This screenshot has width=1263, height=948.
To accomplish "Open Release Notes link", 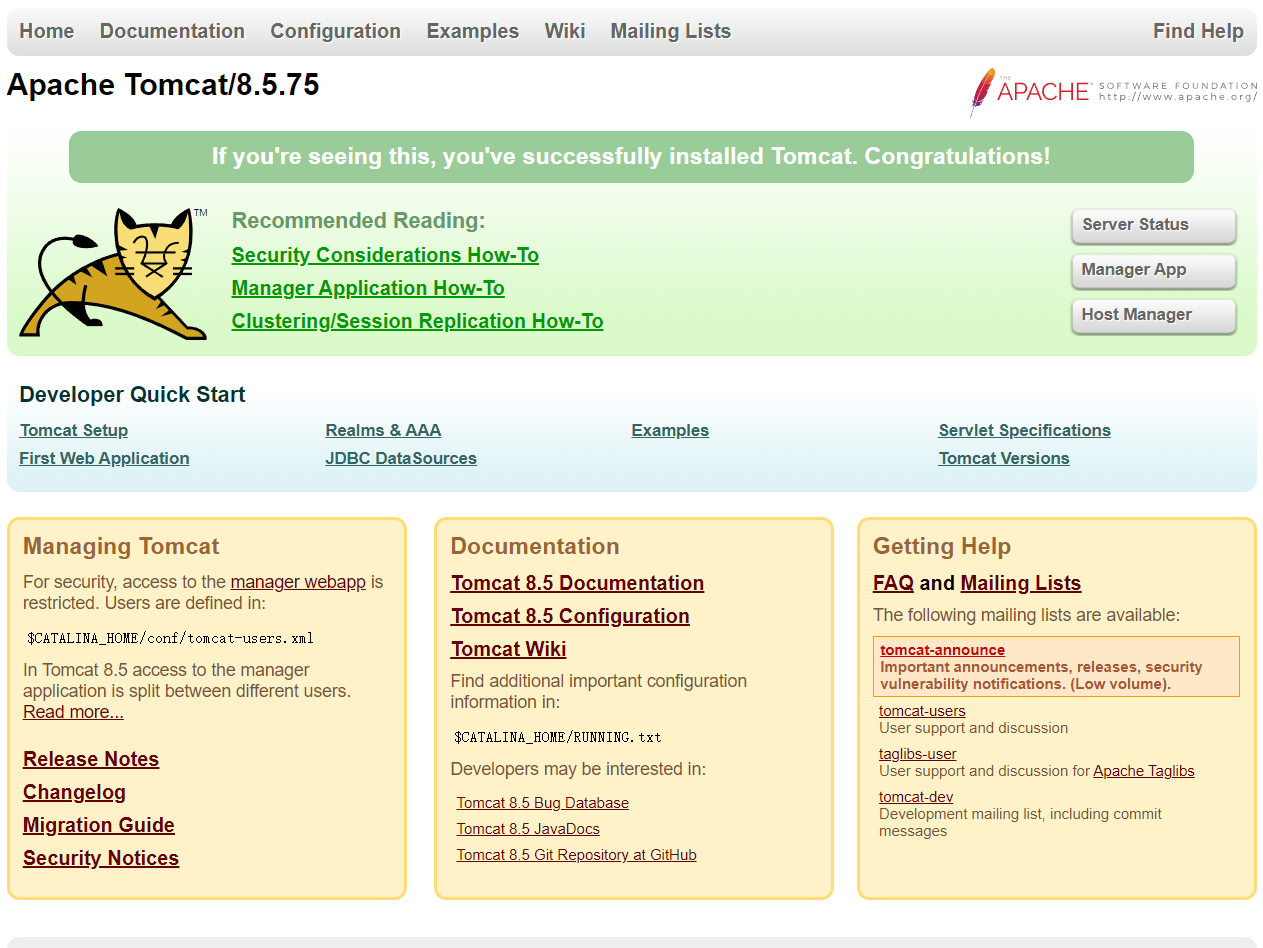I will (x=91, y=759).
